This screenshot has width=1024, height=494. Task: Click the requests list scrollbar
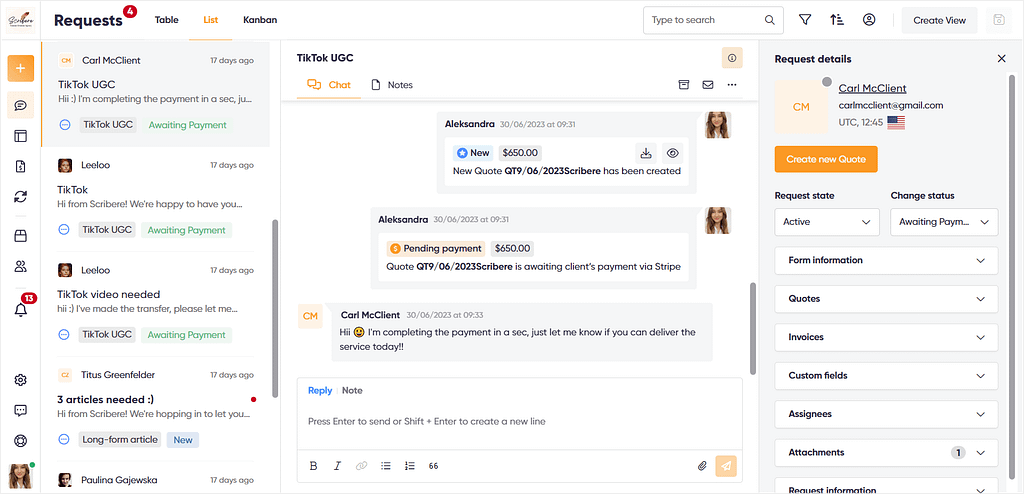pyautogui.click(x=275, y=308)
